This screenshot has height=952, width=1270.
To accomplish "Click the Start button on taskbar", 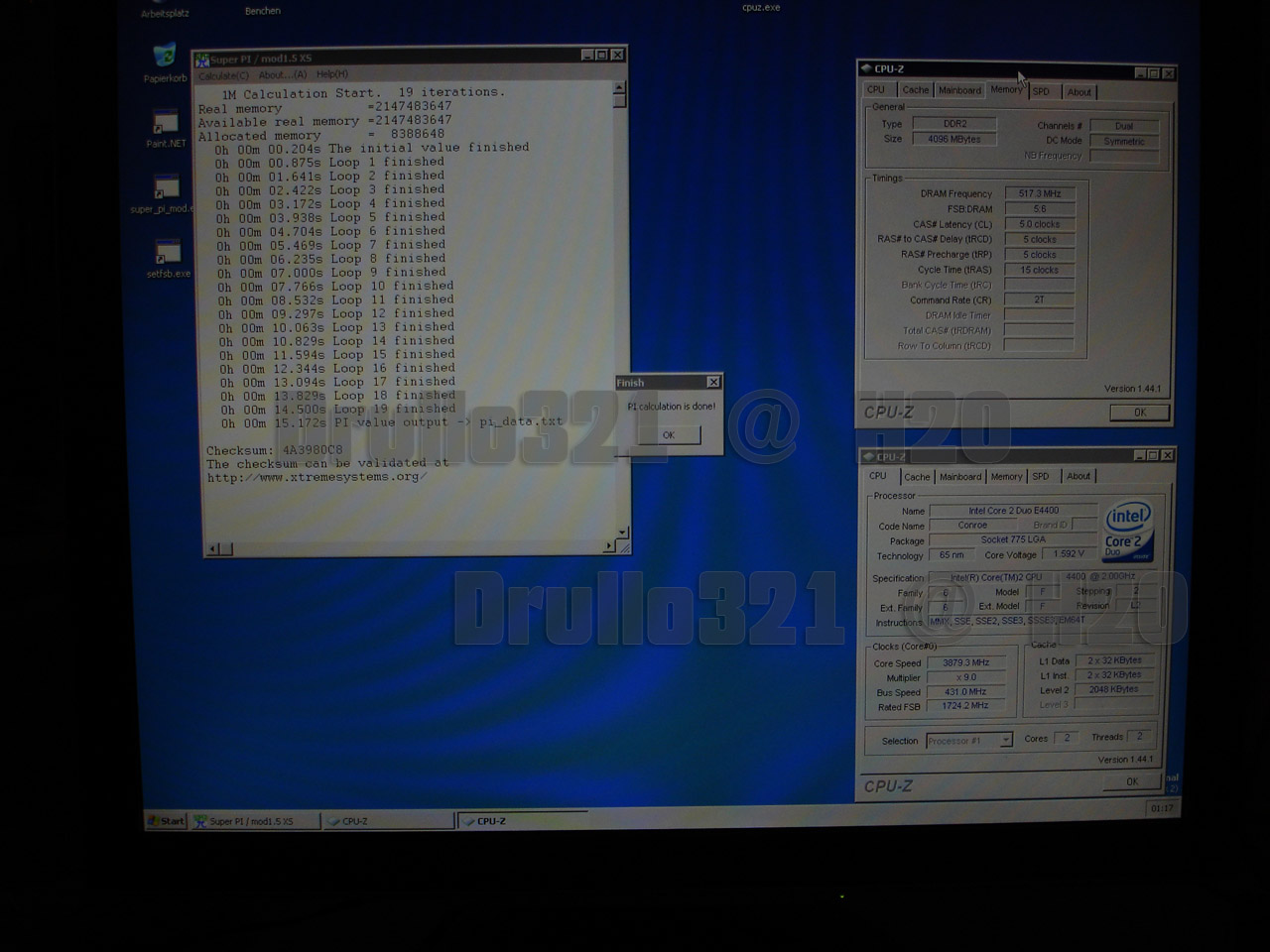I will 167,821.
